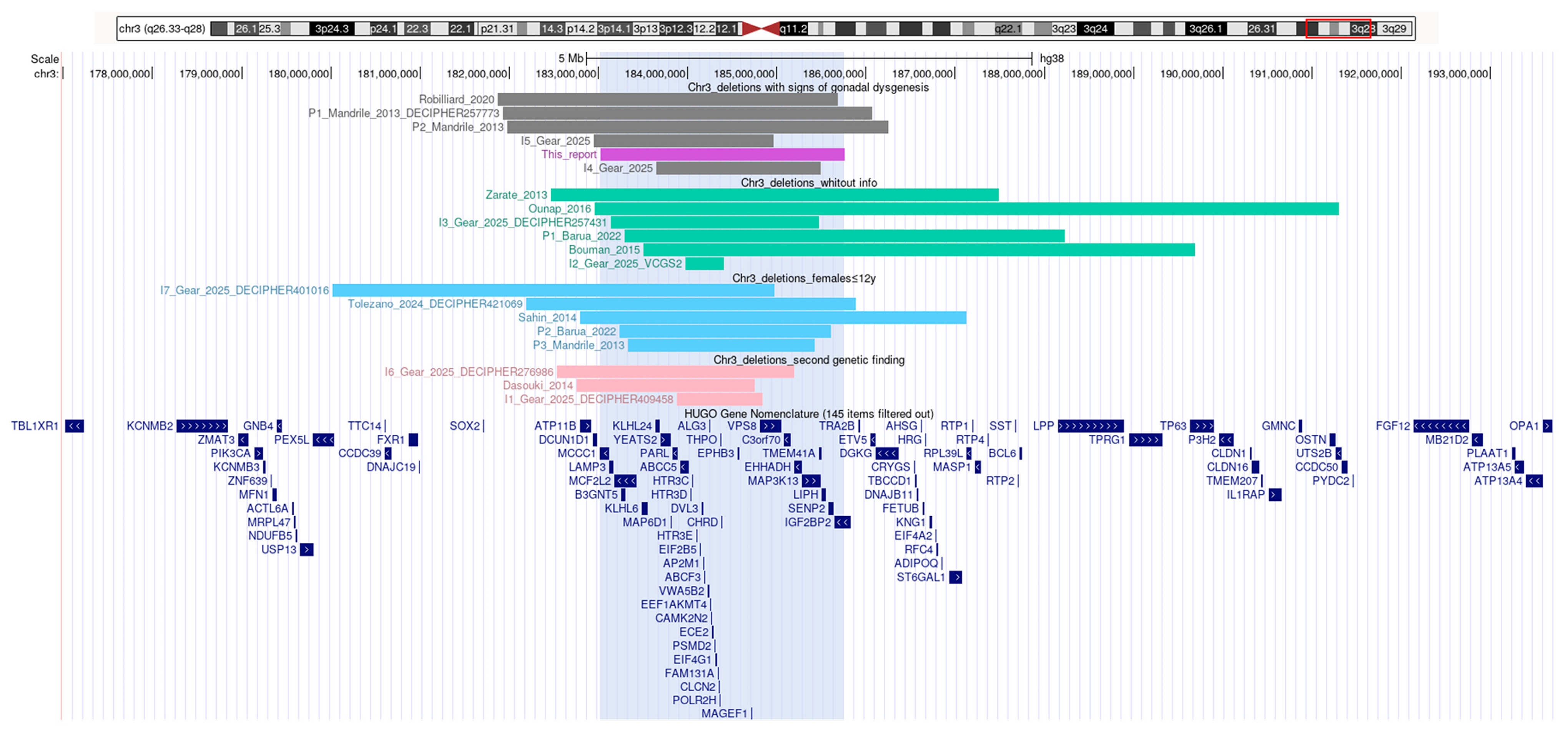Click the SOX2 gene label

click(464, 426)
